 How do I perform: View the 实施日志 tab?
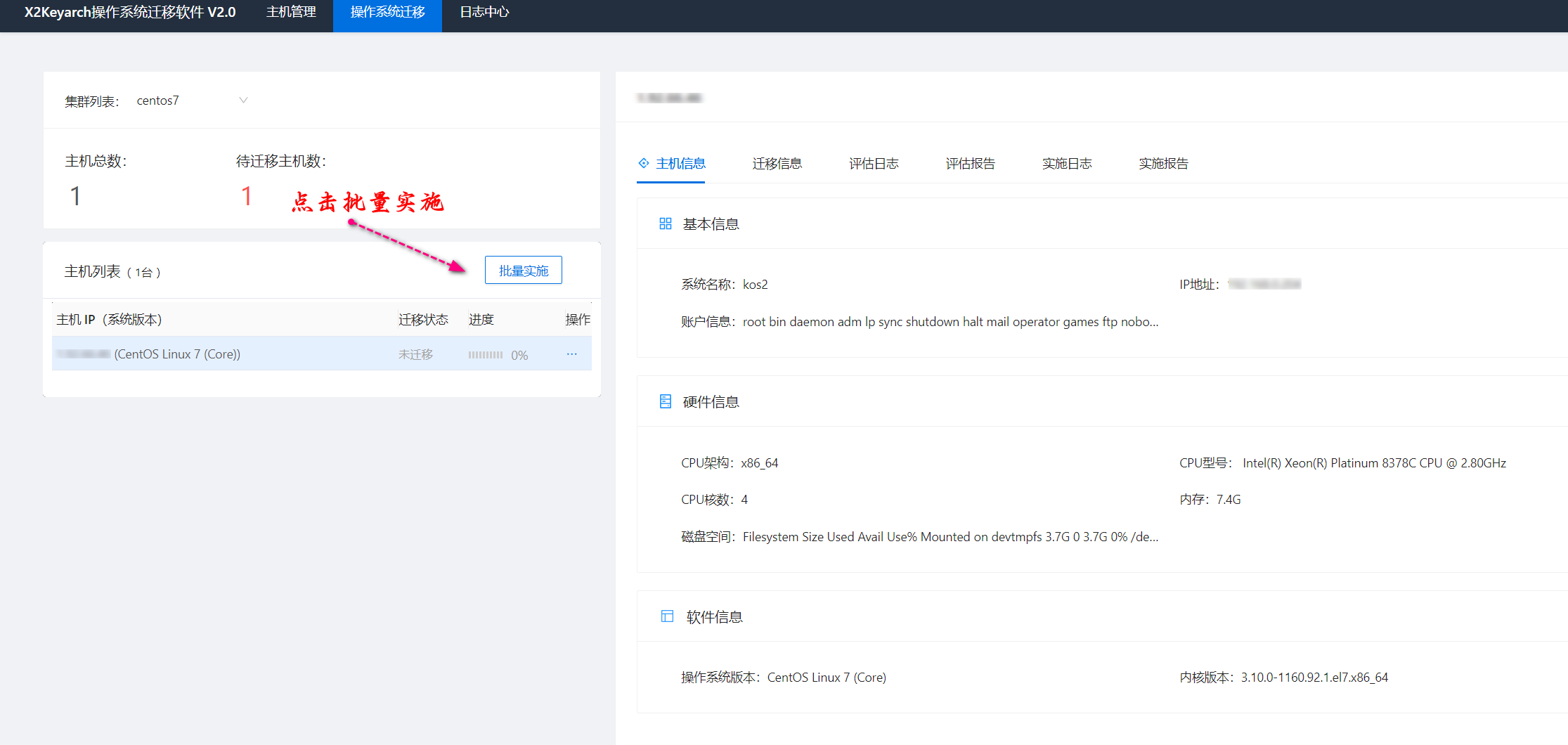[1067, 164]
